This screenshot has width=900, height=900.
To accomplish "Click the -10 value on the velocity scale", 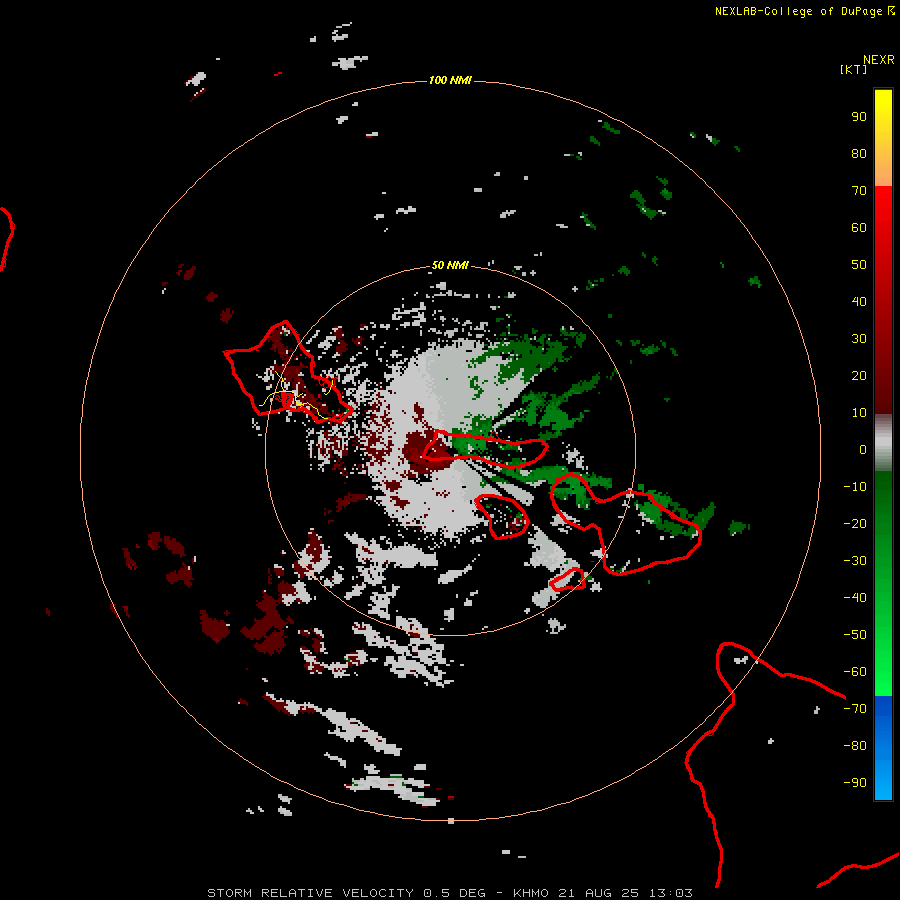I will 855,487.
